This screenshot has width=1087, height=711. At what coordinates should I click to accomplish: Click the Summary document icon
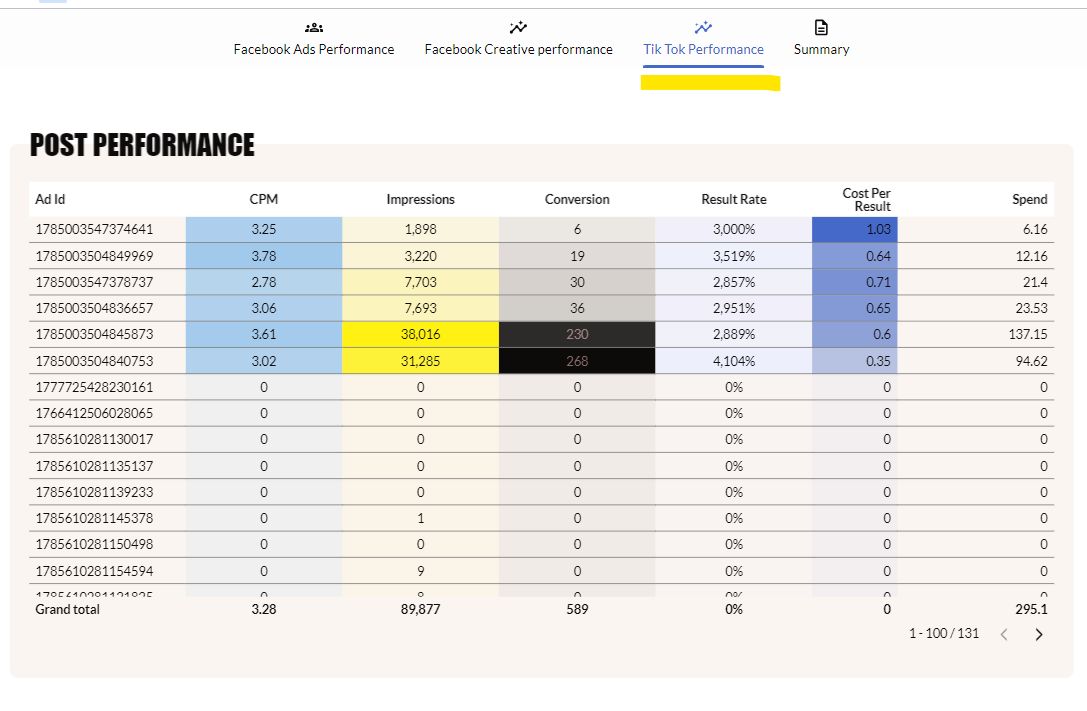(821, 28)
